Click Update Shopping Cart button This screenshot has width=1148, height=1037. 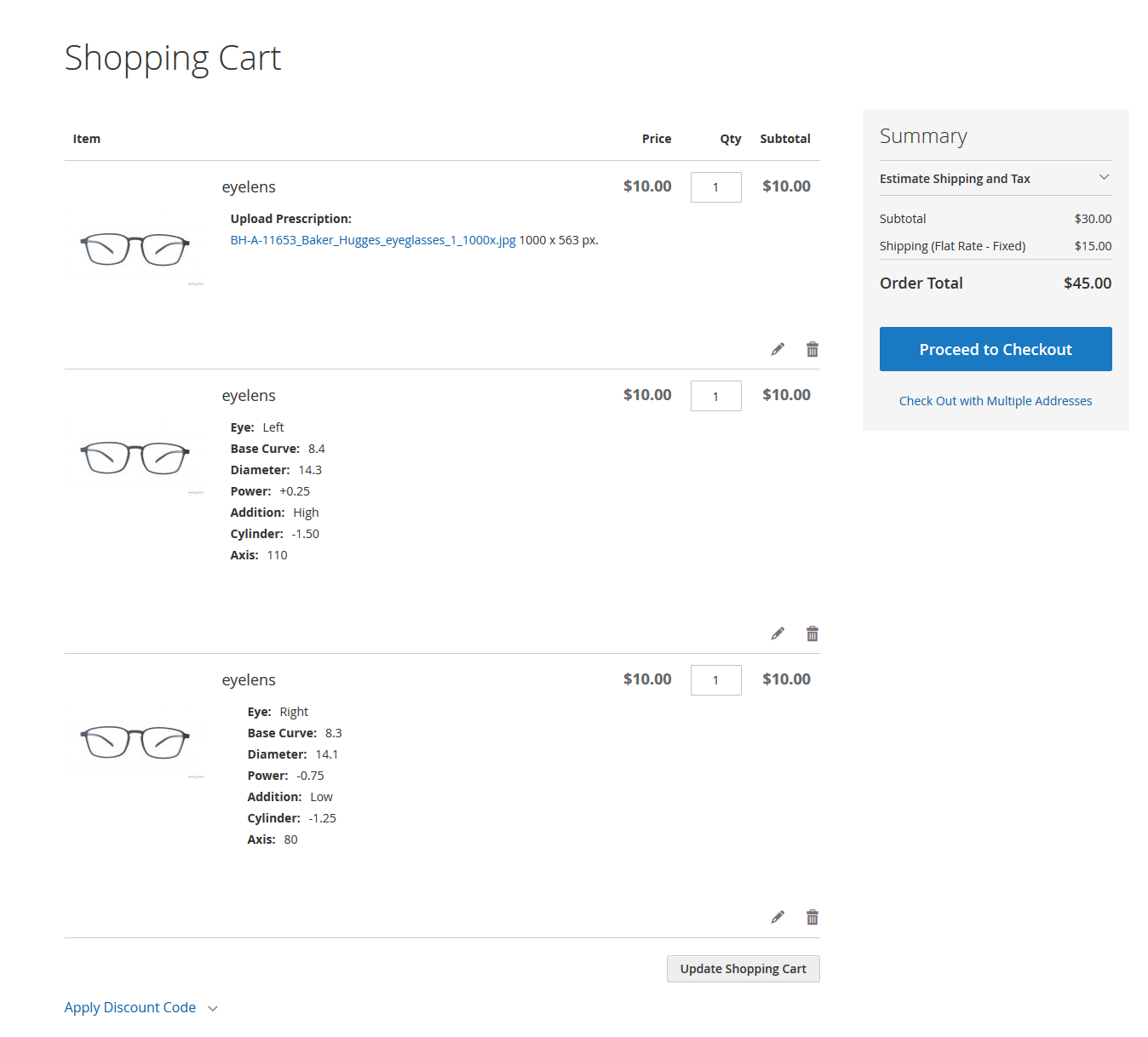tap(743, 969)
